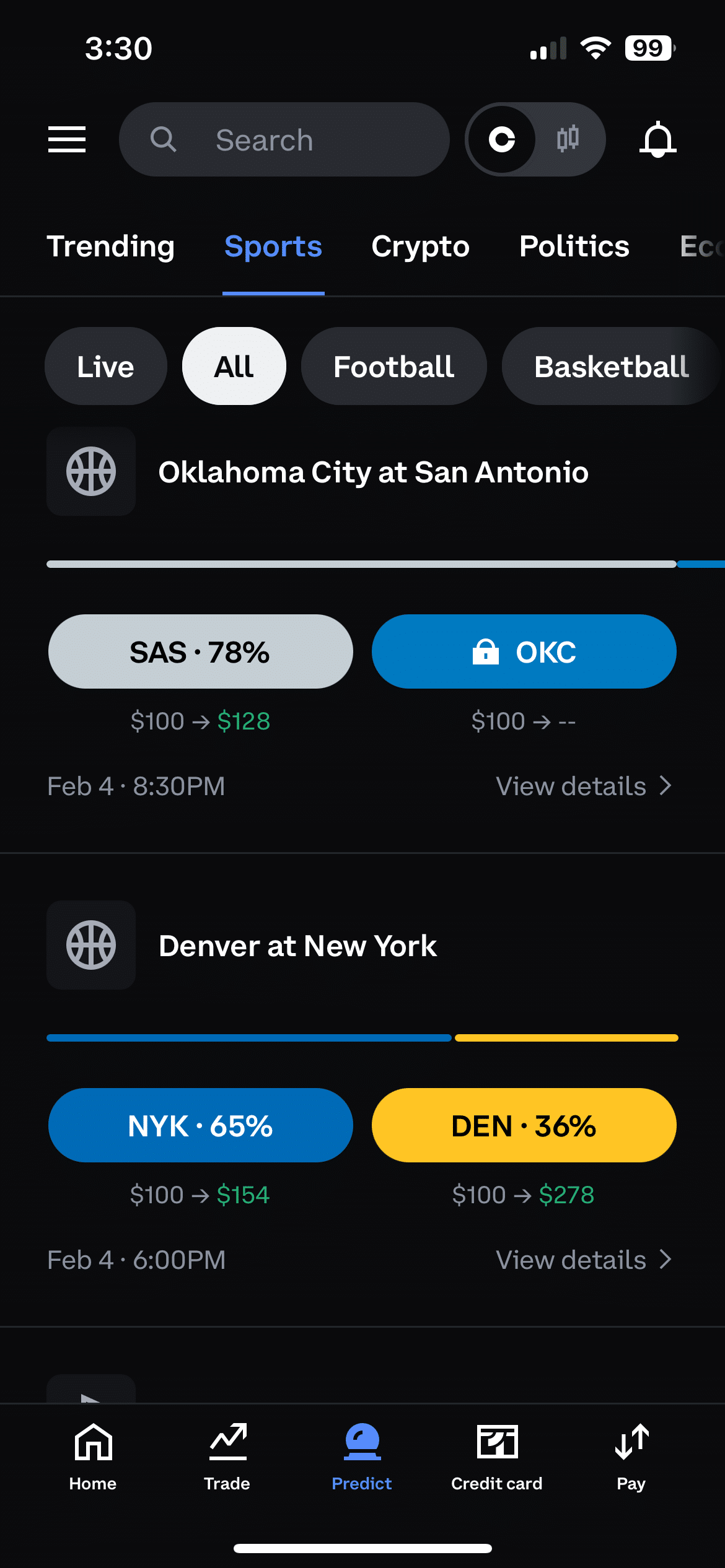This screenshot has width=725, height=1568.
Task: Enable the Live filter chip
Action: click(x=105, y=367)
